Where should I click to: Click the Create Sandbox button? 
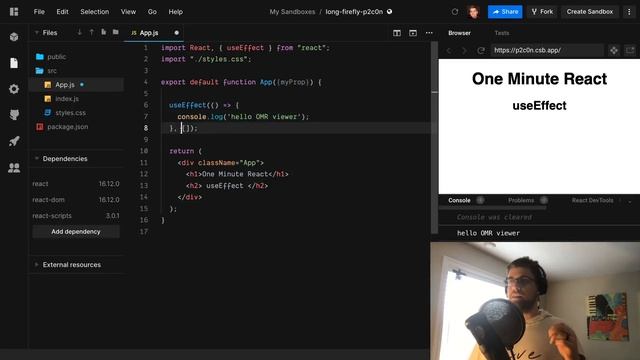(x=590, y=12)
